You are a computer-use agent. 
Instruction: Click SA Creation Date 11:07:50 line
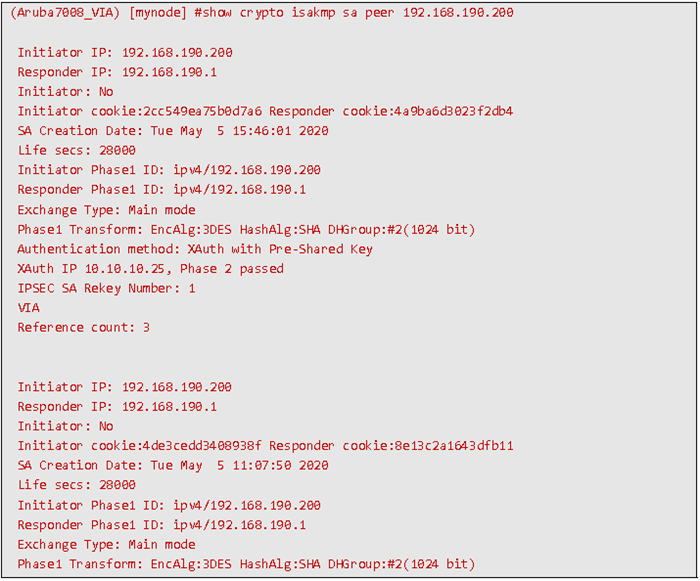(173, 465)
